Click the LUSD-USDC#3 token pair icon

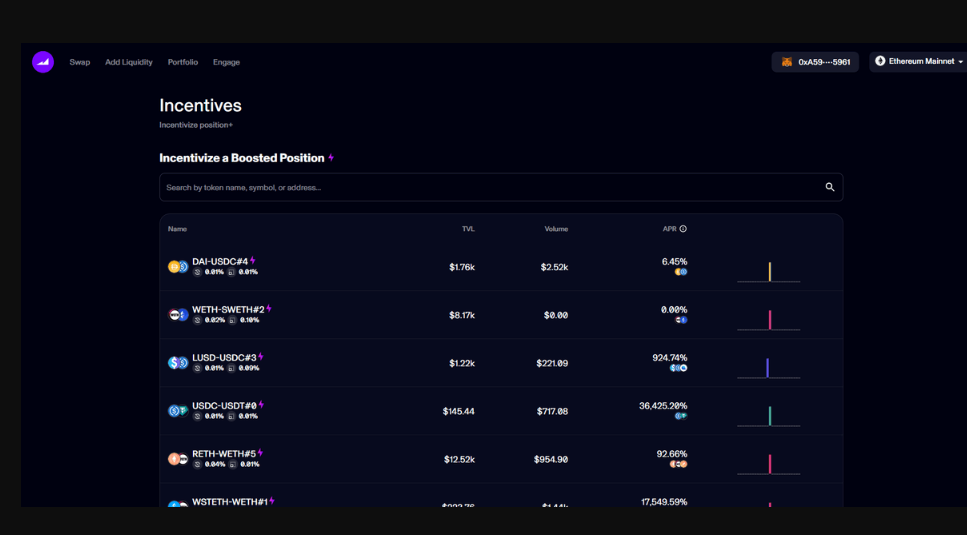178,363
